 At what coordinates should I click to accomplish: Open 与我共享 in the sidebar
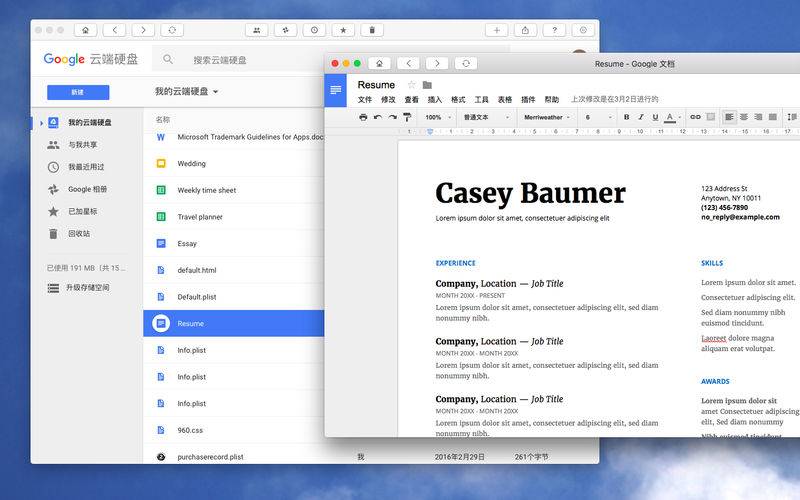(x=82, y=145)
